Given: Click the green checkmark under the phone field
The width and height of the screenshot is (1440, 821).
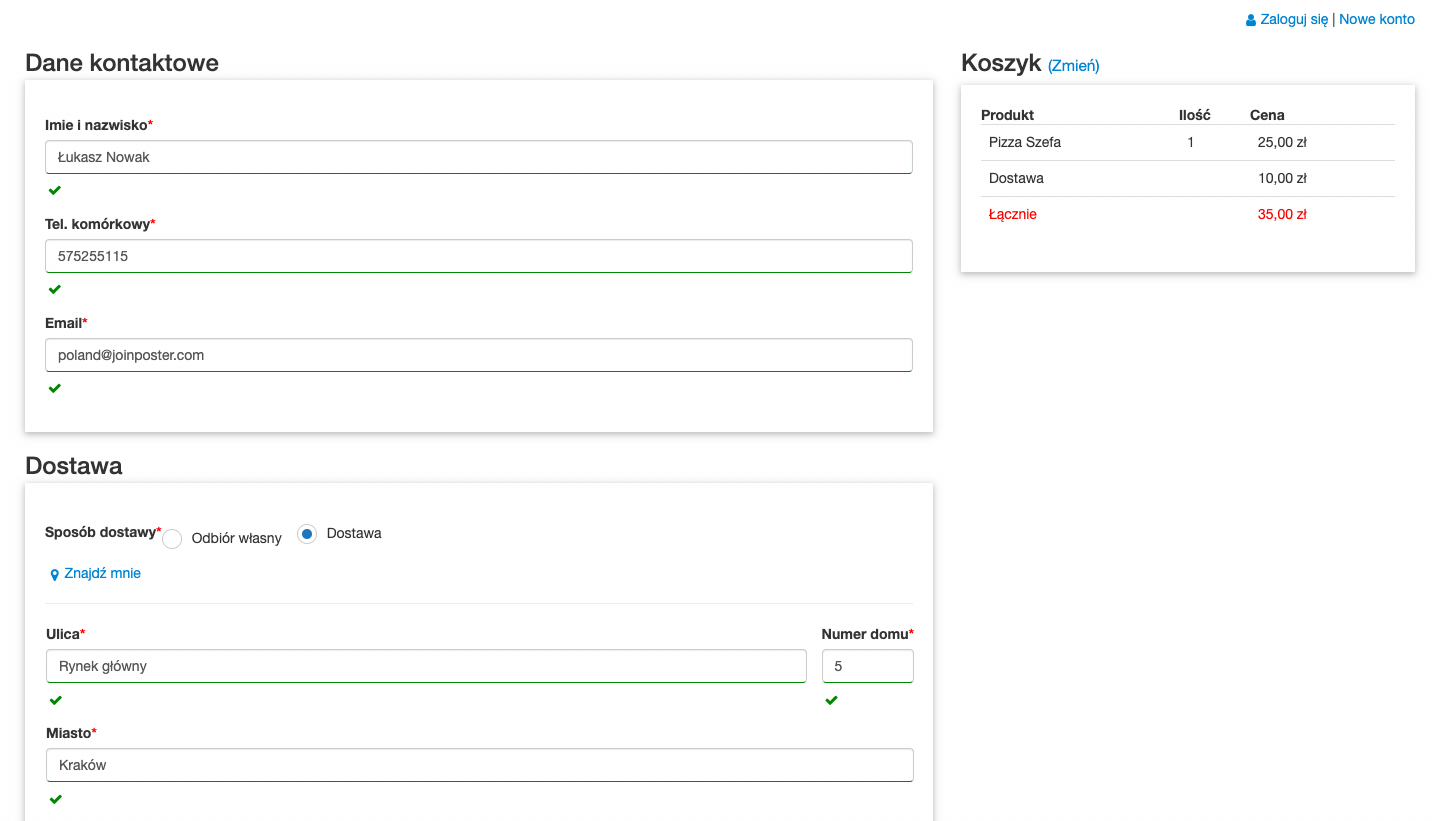Looking at the screenshot, I should pyautogui.click(x=55, y=289).
